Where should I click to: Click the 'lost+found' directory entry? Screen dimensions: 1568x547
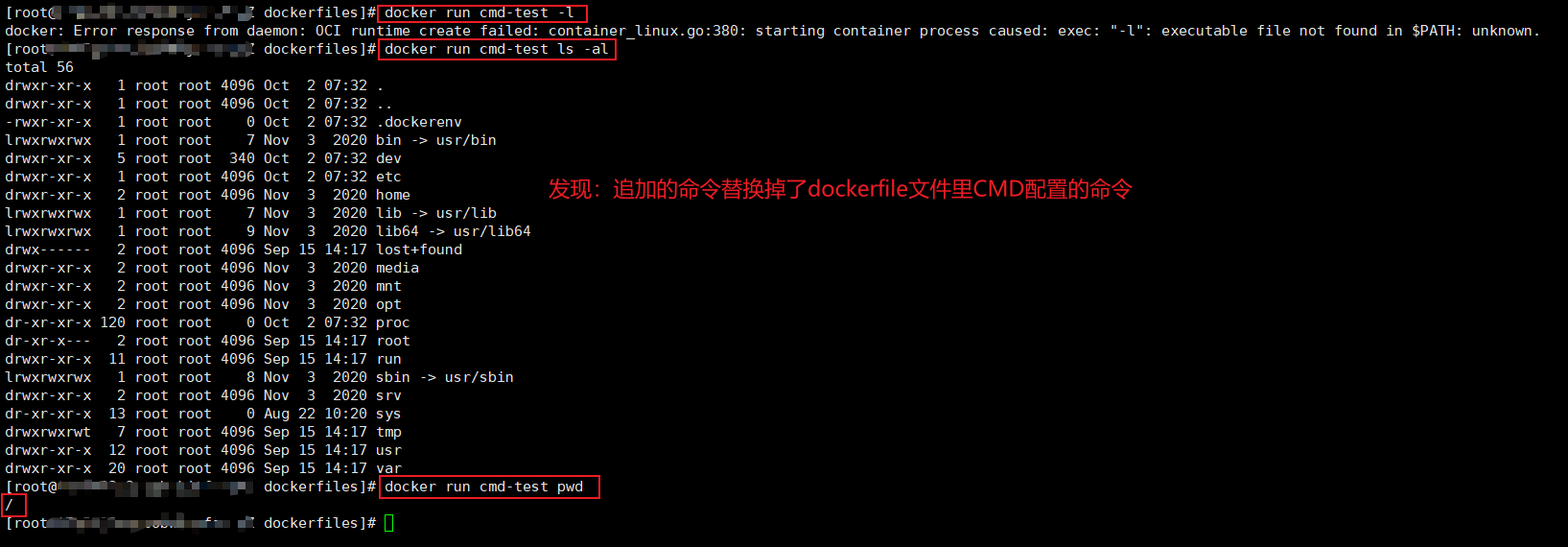[419, 250]
